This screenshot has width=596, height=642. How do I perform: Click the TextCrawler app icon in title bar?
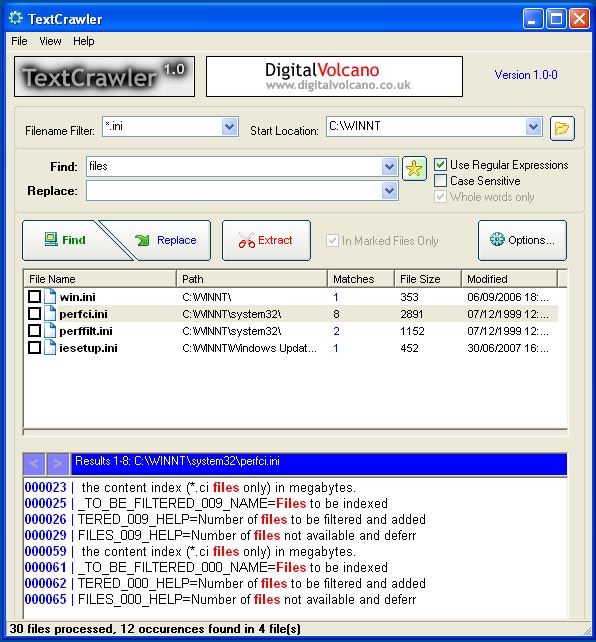coord(16,18)
